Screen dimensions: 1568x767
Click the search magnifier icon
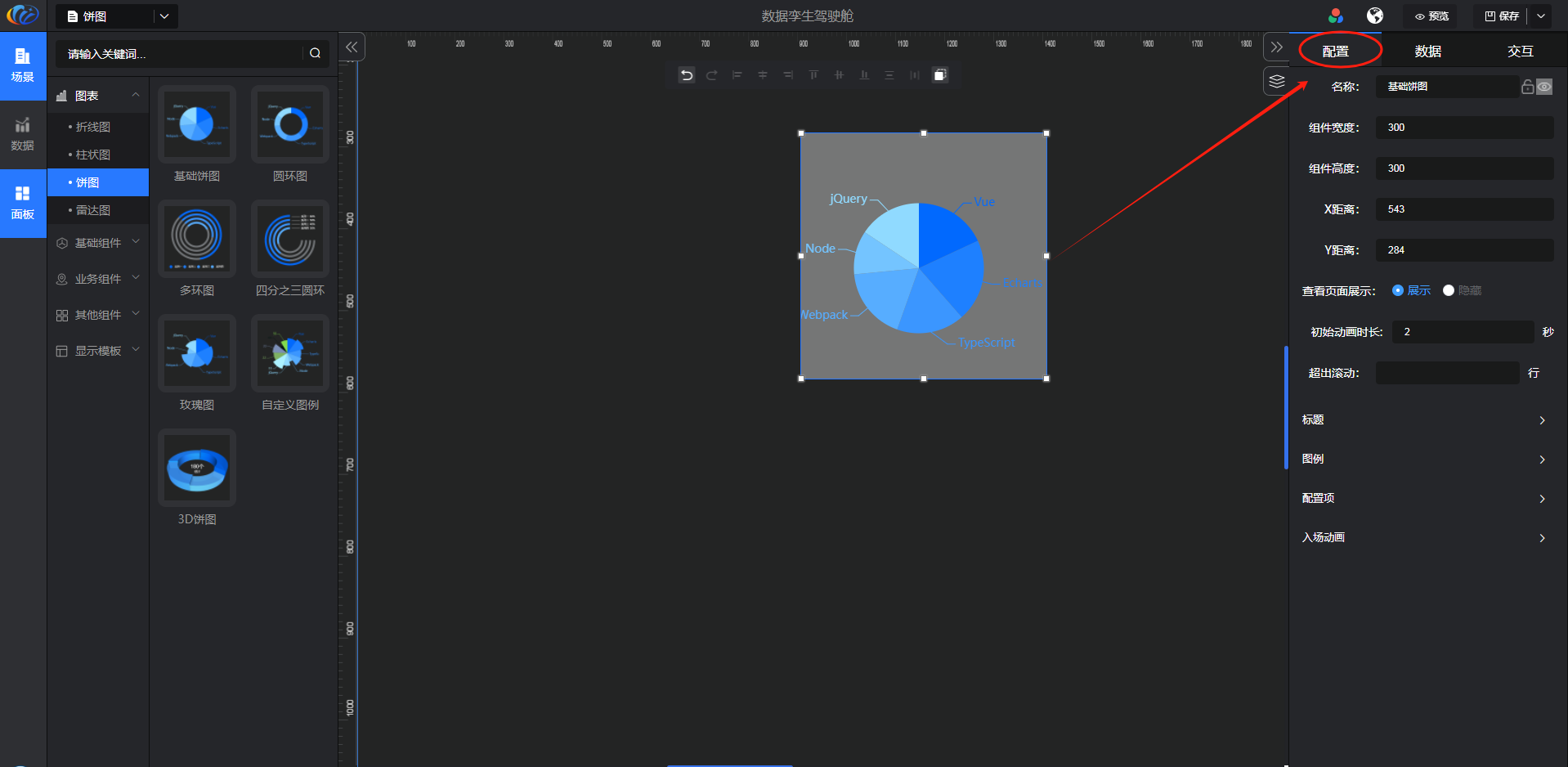pos(315,53)
